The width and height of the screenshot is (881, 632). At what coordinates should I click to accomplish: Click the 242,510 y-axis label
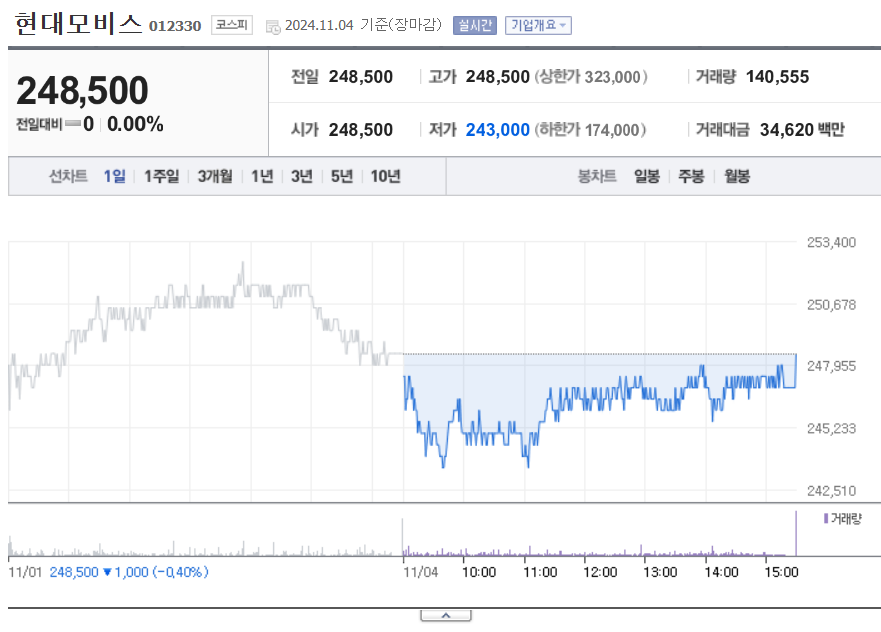click(832, 491)
